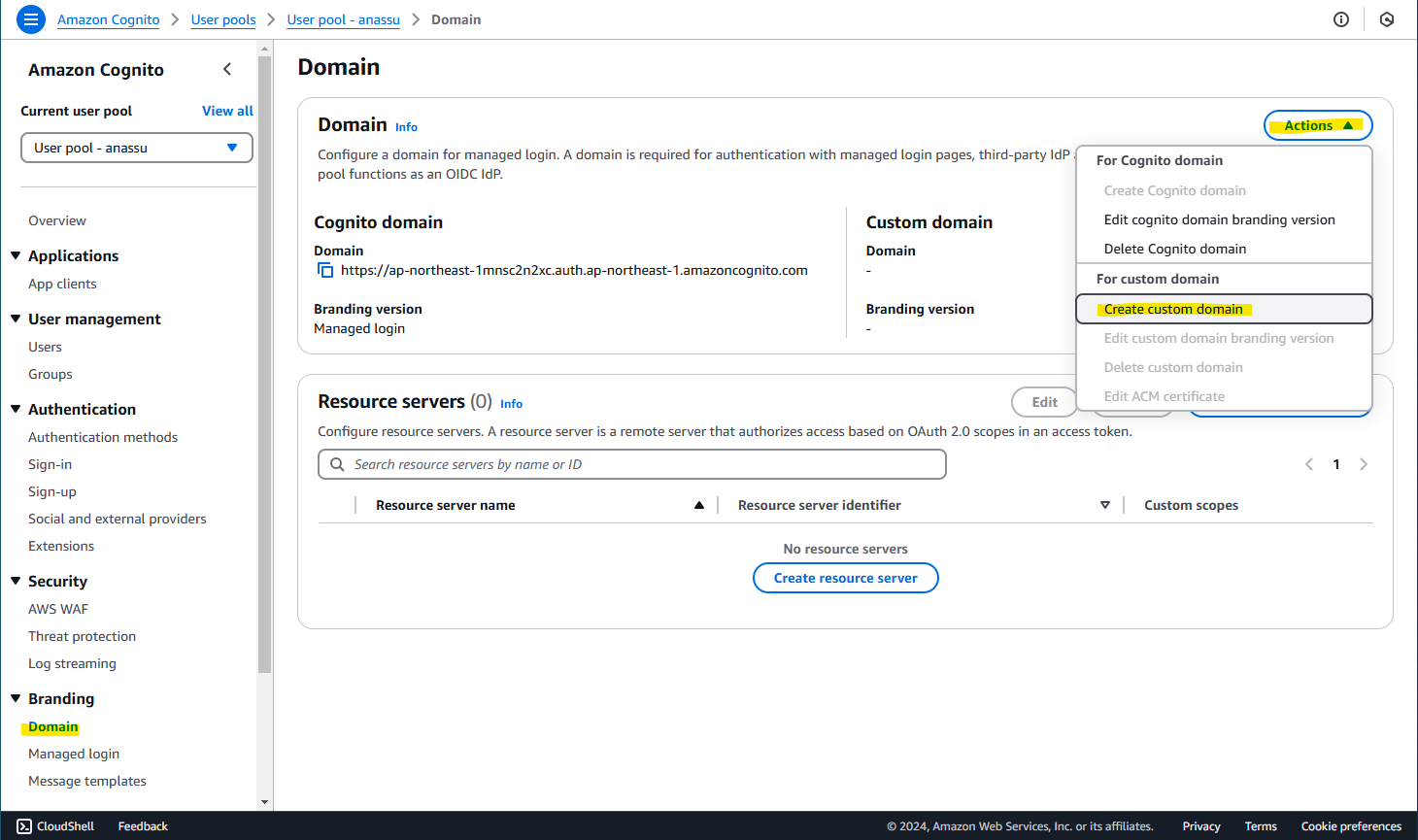The image size is (1418, 840).
Task: Click the next page arrow in pagination
Action: [x=1364, y=464]
